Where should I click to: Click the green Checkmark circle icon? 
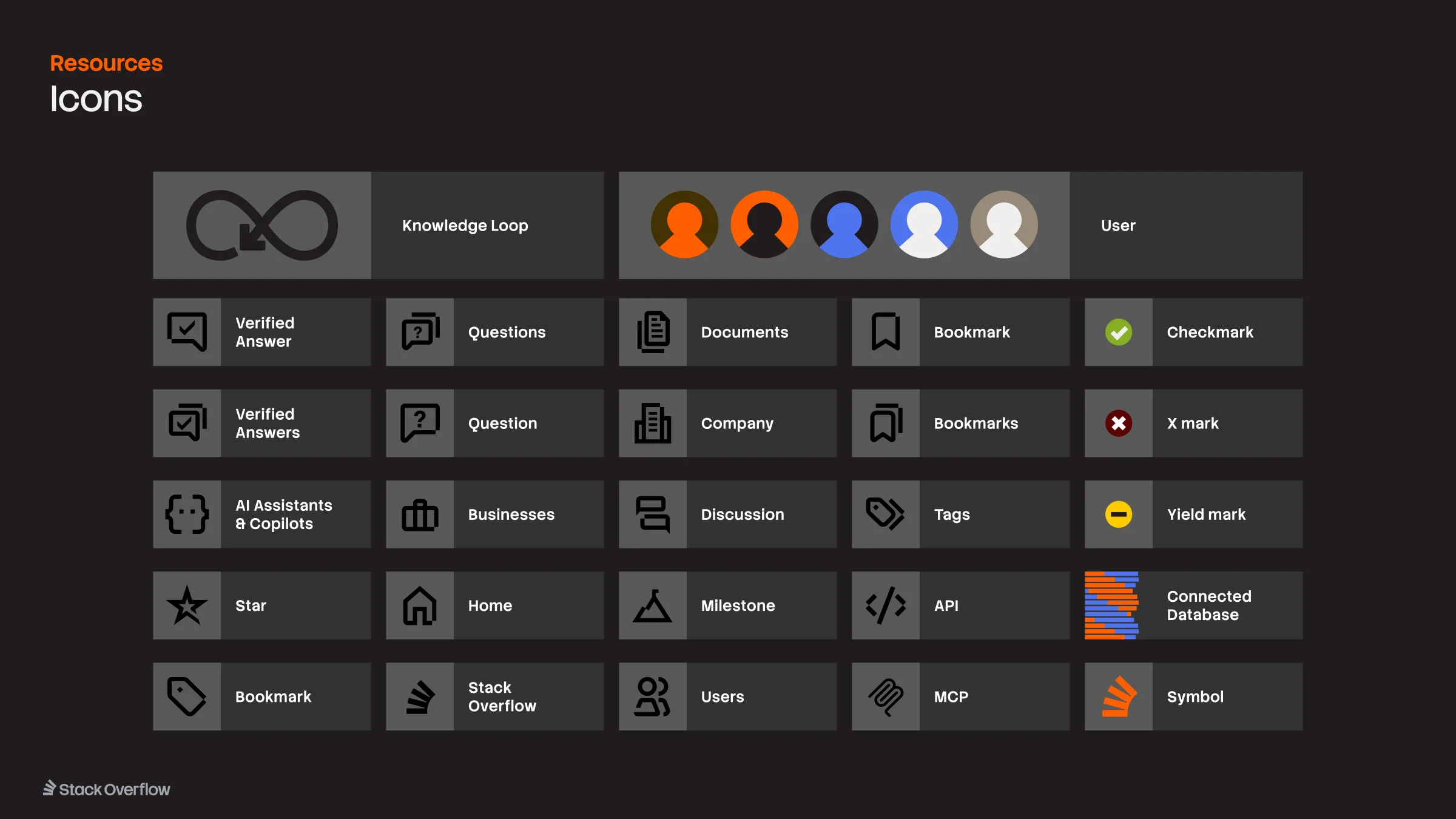(1119, 332)
